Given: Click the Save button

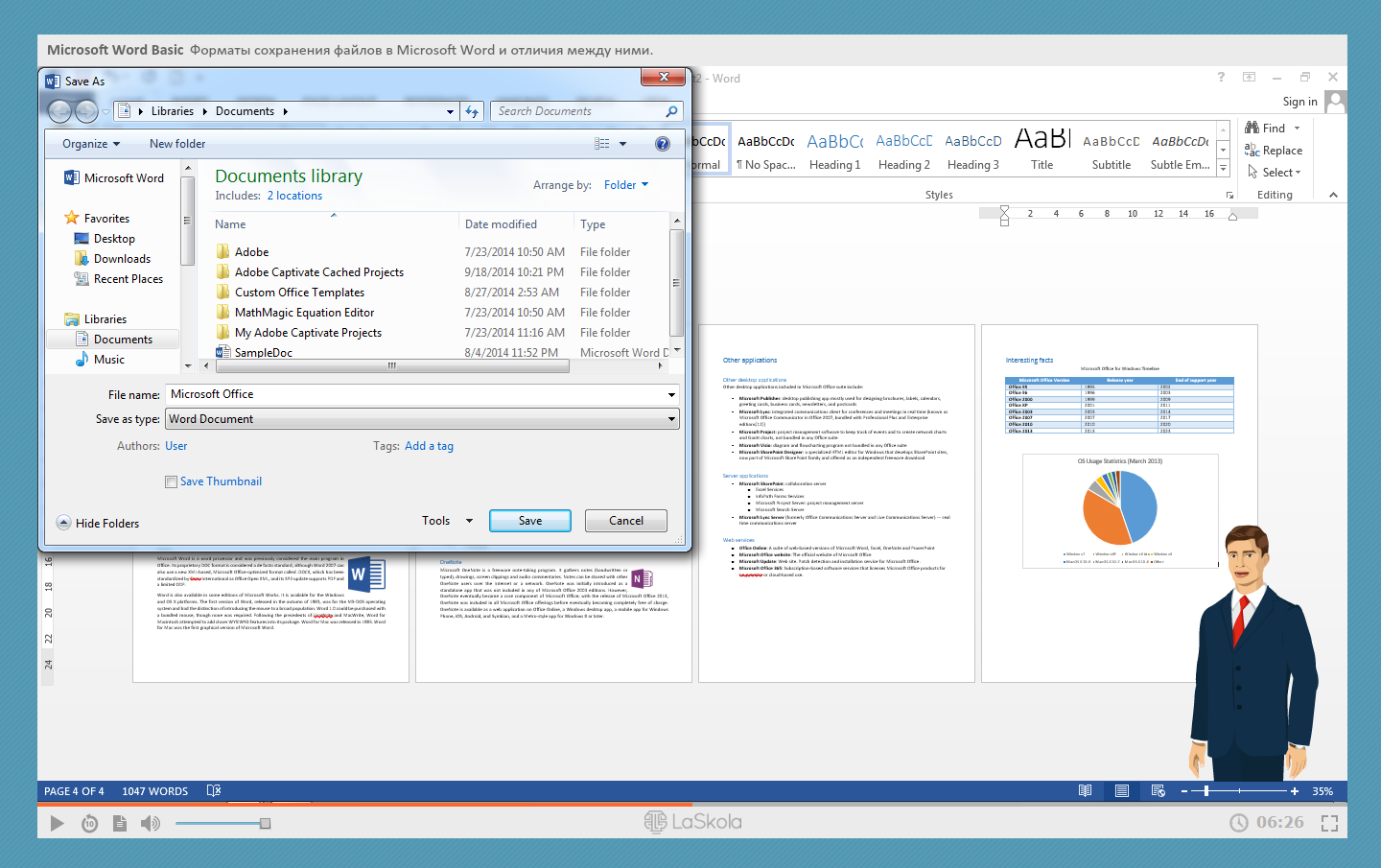Looking at the screenshot, I should pos(529,521).
